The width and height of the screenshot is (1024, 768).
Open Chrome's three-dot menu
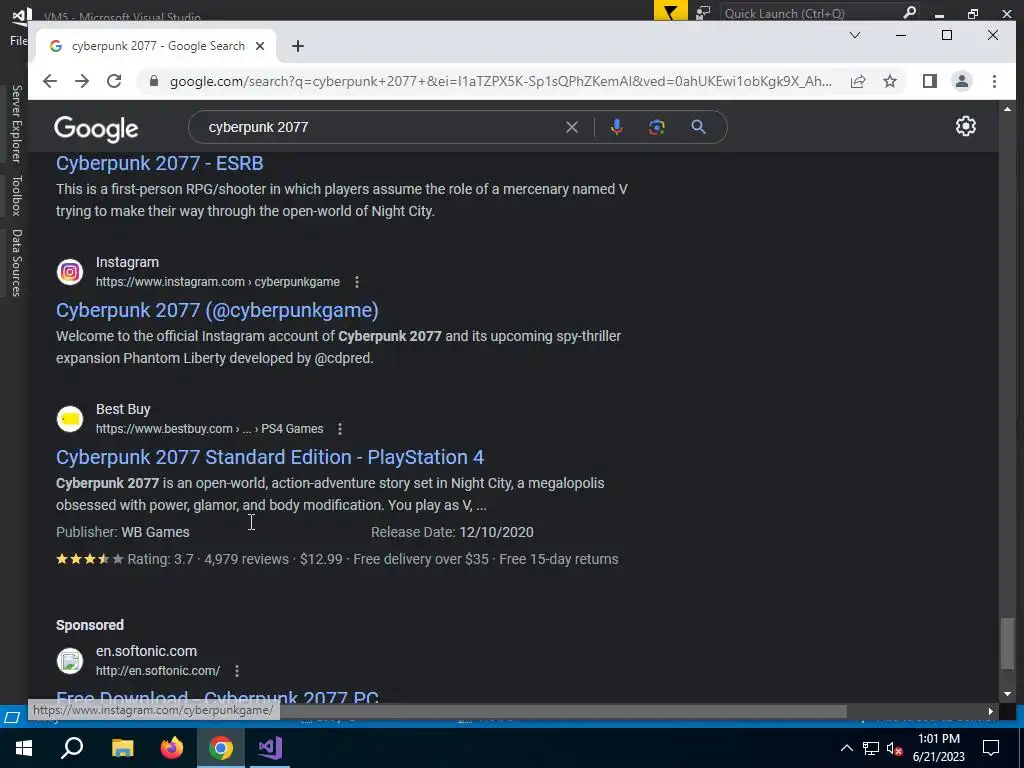(x=994, y=81)
